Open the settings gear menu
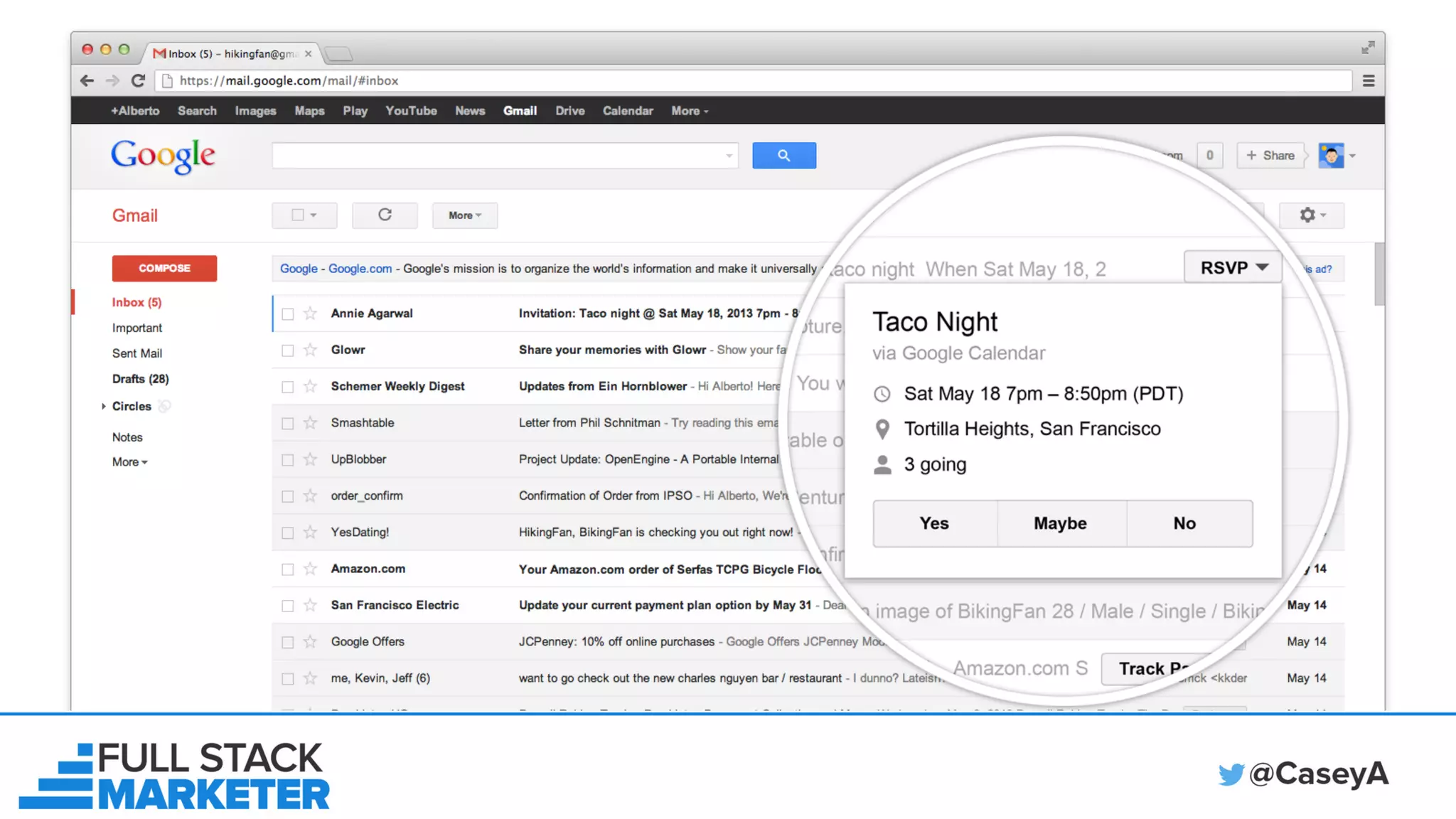The height and width of the screenshot is (819, 1456). point(1310,215)
